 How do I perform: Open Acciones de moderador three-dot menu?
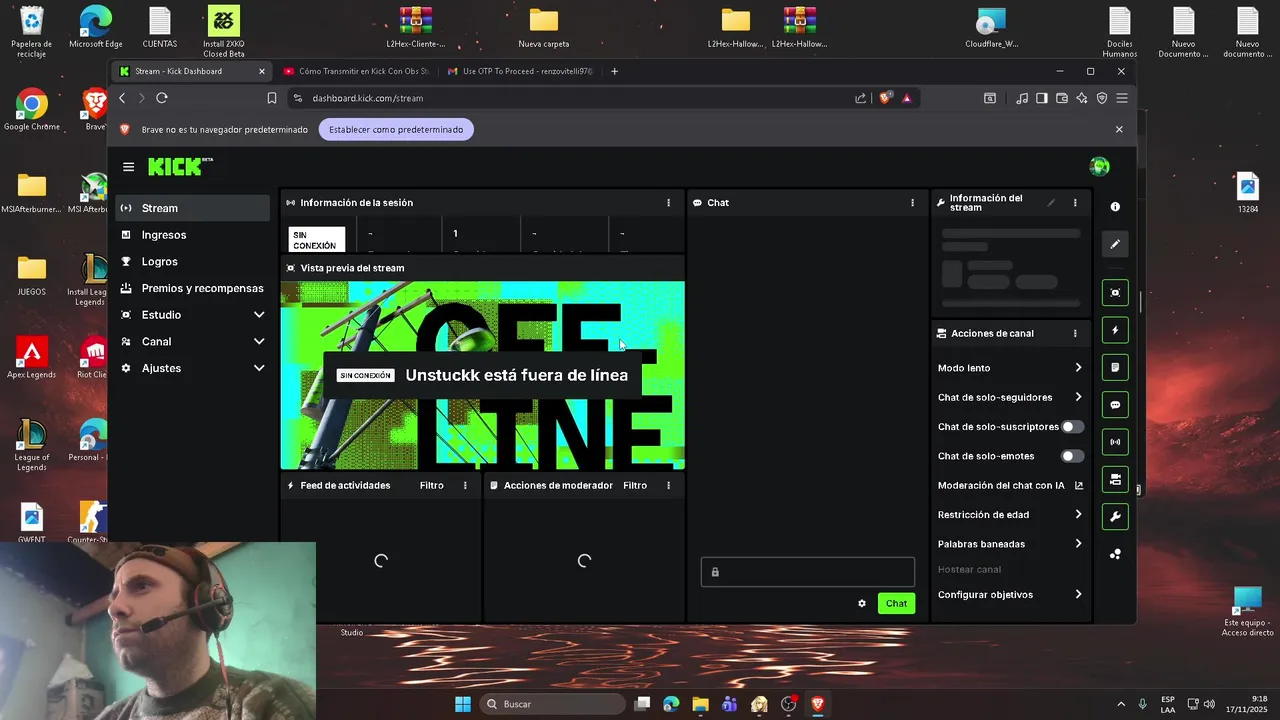(x=668, y=486)
